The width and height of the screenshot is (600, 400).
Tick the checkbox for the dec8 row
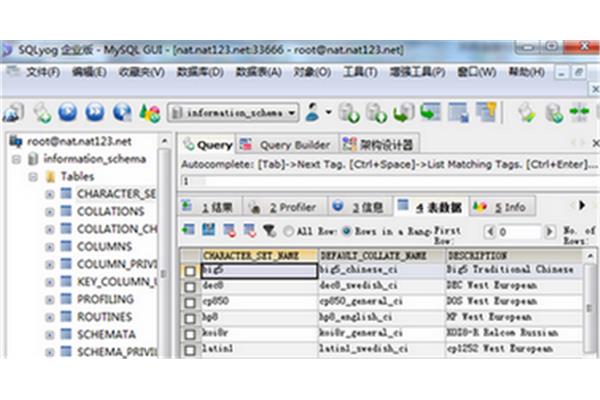tap(190, 287)
